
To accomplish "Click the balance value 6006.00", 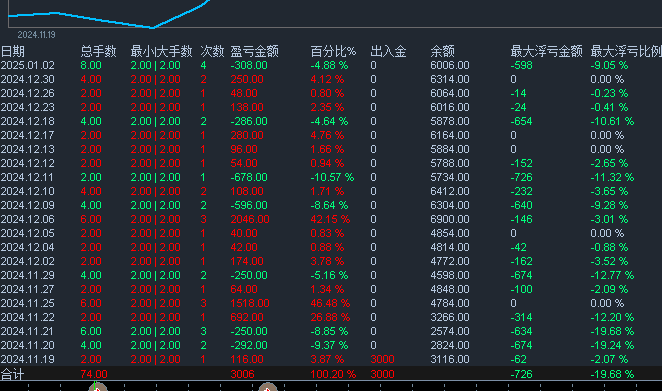I will 450,65.
